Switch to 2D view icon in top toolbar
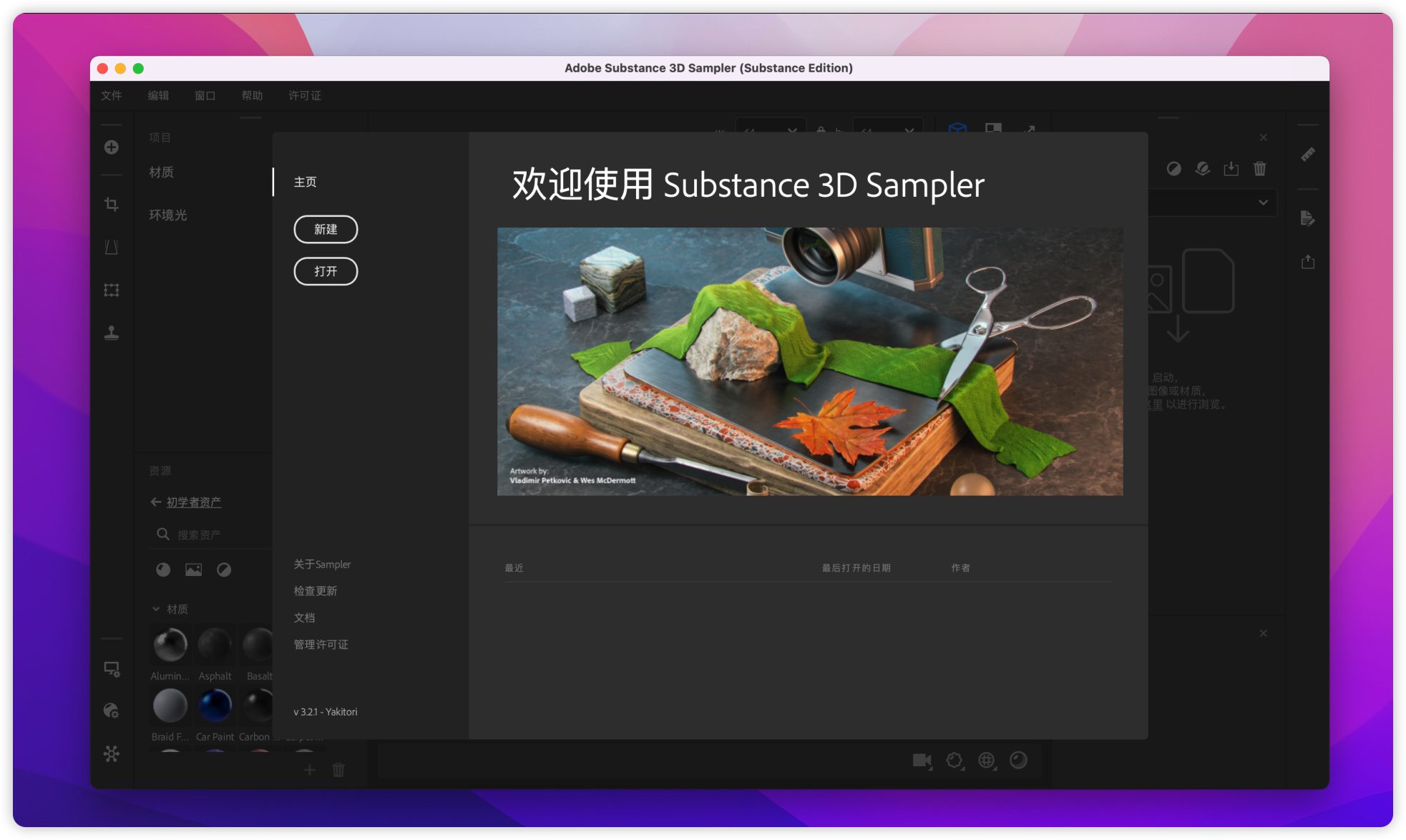 (x=993, y=128)
